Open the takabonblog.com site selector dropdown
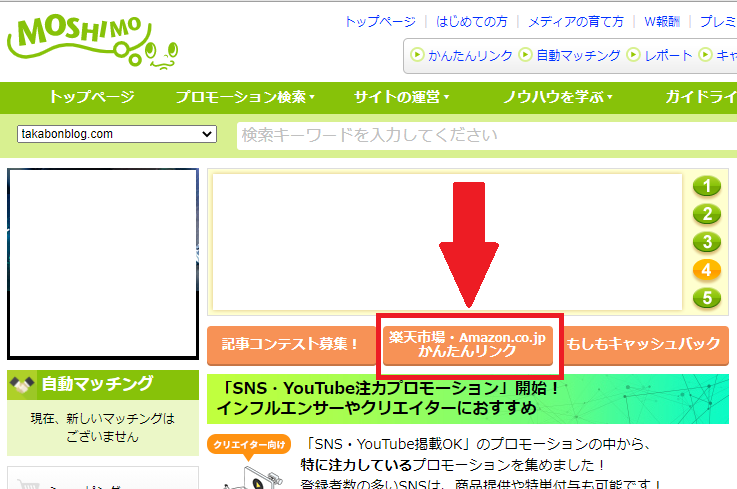This screenshot has width=737, height=489. (x=117, y=134)
